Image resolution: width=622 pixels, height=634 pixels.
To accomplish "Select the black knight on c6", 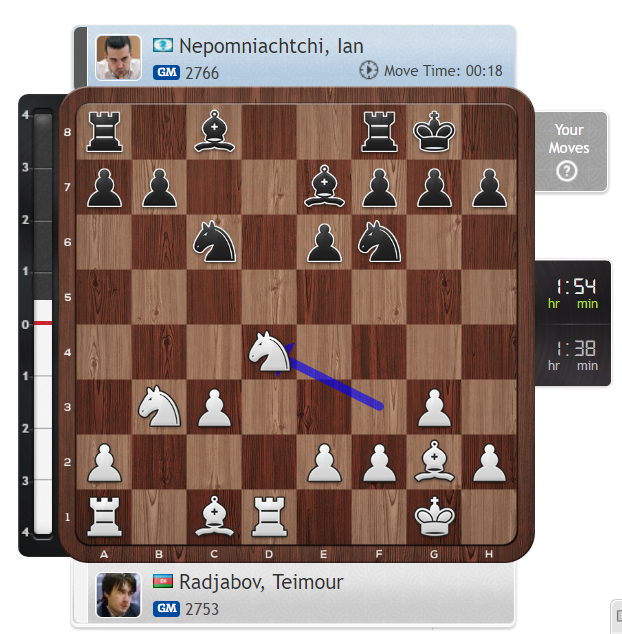I will click(x=214, y=241).
